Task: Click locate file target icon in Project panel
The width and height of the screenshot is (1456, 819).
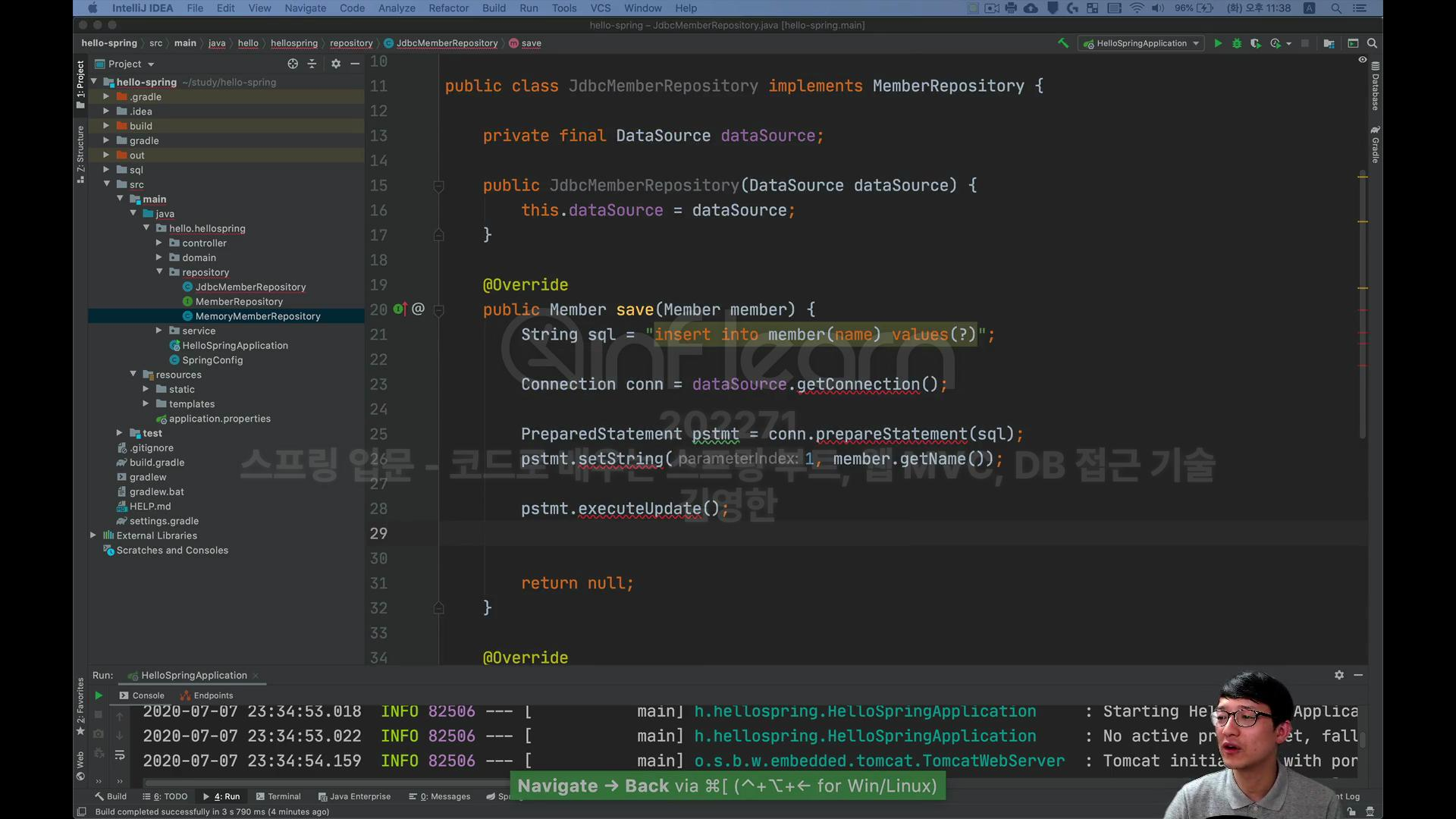Action: point(293,64)
